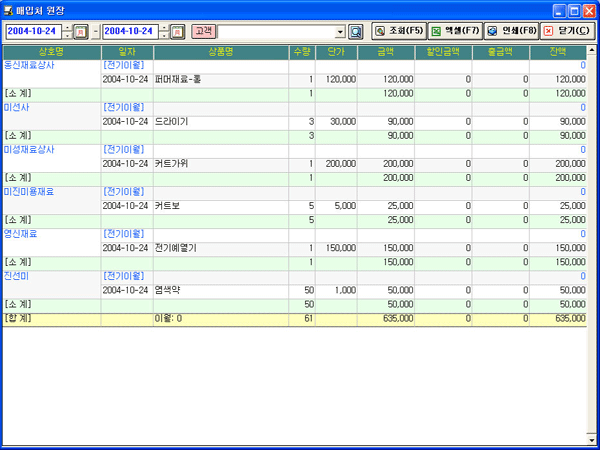
Task: Click product 전기예열기
Action: [176, 248]
